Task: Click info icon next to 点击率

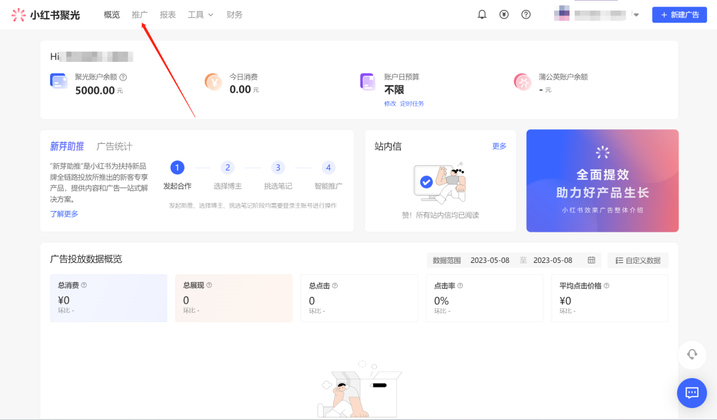Action: (x=460, y=286)
